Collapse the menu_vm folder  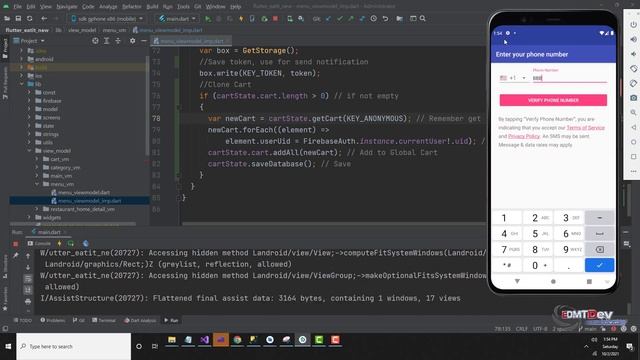(37, 184)
